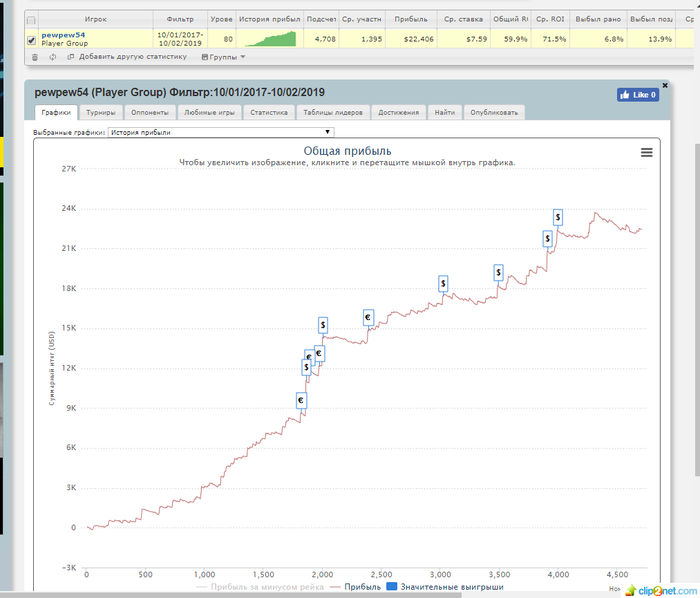Open the Оппоненты tab

(x=150, y=112)
